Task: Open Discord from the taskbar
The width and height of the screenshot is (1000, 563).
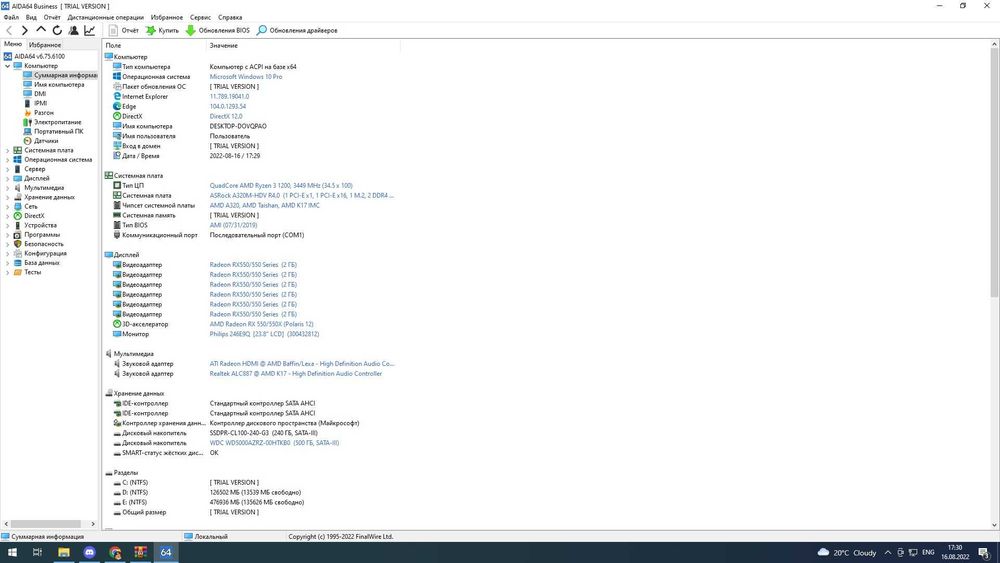Action: point(89,552)
